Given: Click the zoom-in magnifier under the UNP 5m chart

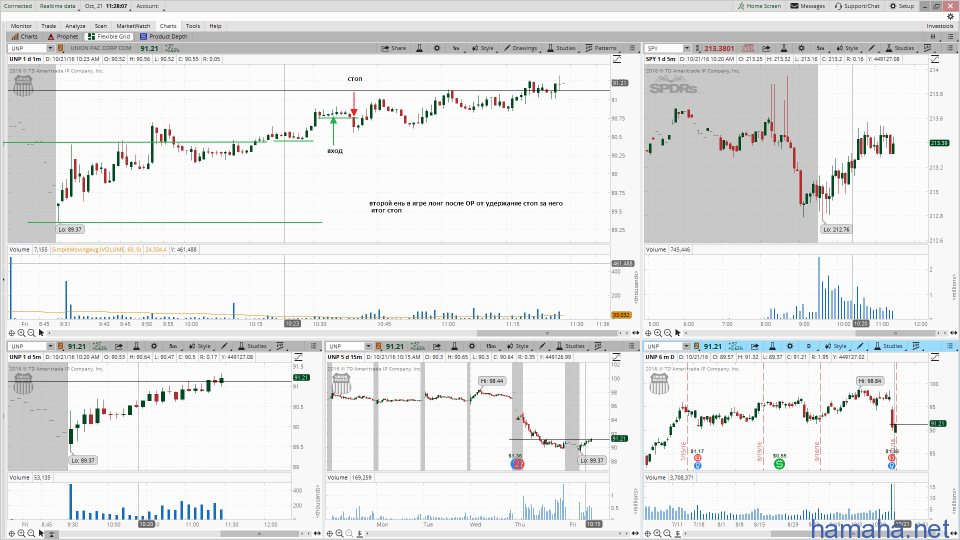Looking at the screenshot, I should click(21, 533).
